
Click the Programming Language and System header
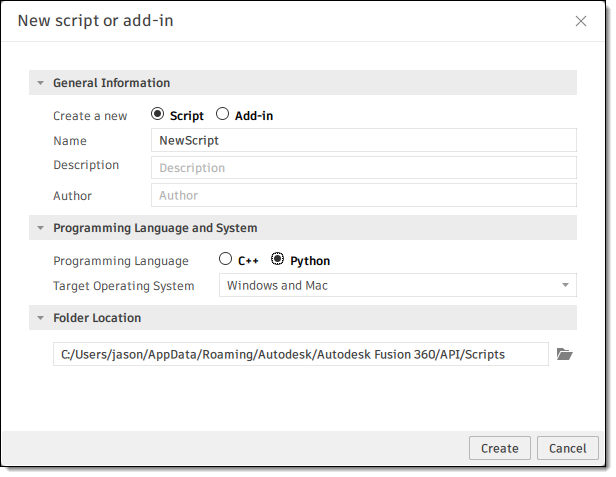point(155,228)
